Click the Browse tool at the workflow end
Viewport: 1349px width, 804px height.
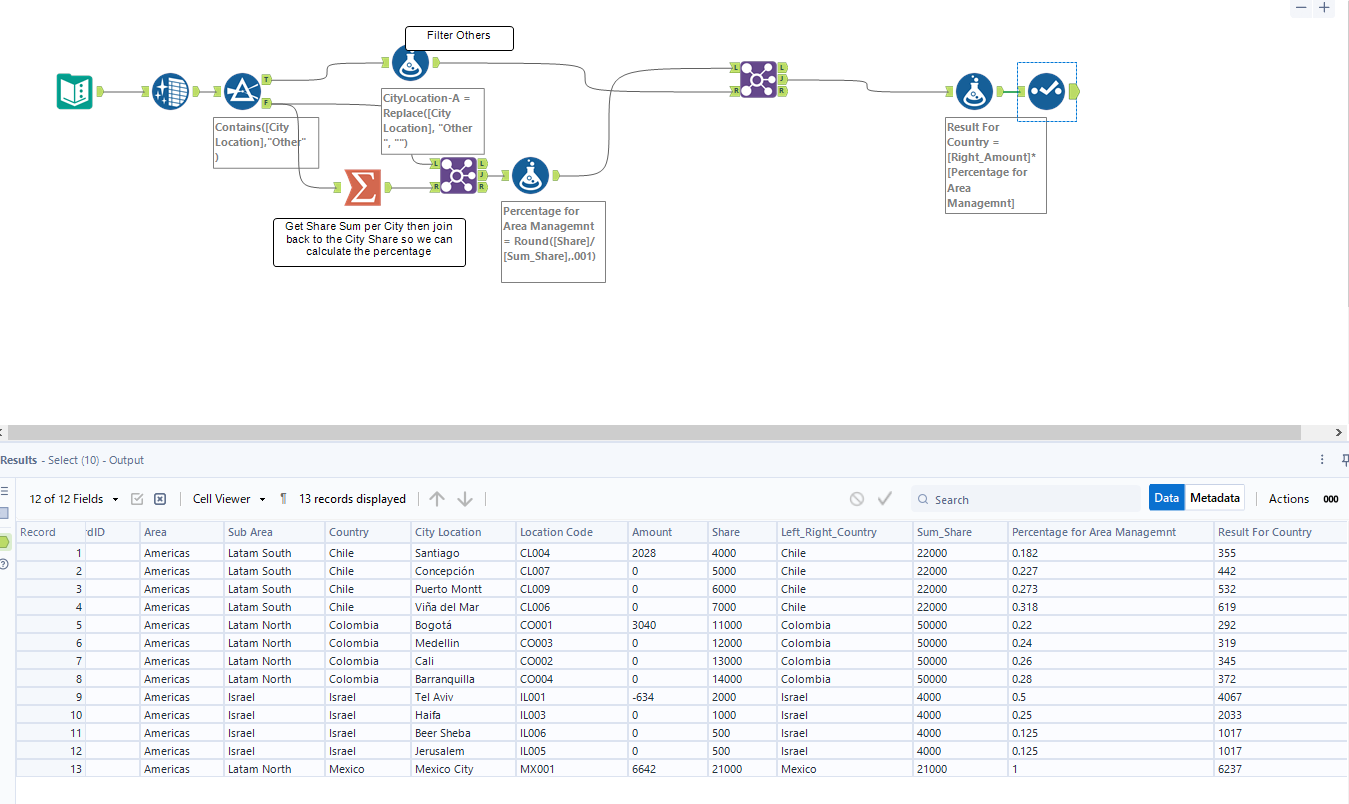(1047, 91)
